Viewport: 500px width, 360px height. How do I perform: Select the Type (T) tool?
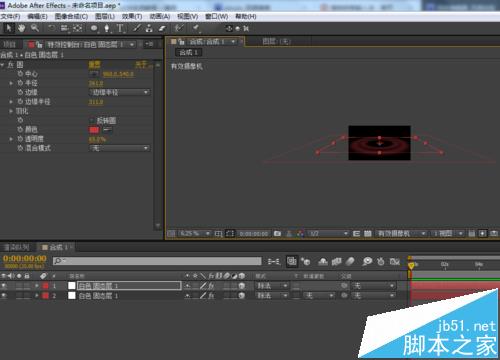coord(120,28)
